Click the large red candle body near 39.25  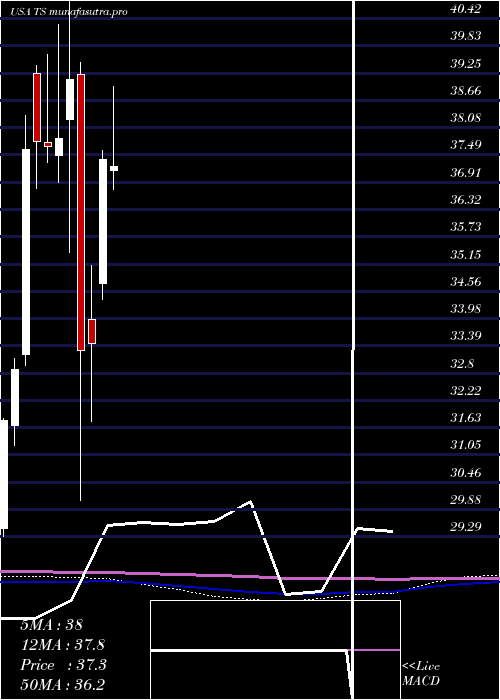tap(81, 212)
